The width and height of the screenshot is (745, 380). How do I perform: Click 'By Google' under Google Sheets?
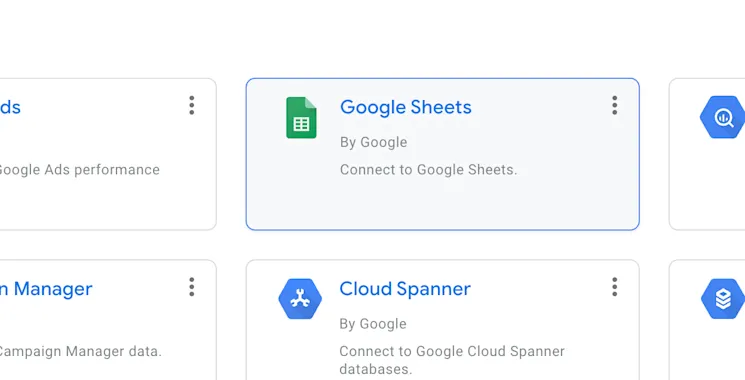click(x=373, y=142)
